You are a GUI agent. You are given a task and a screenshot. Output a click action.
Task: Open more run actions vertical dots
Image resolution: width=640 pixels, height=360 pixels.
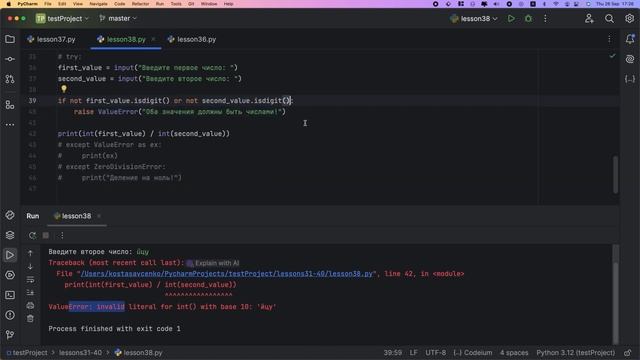(545, 18)
